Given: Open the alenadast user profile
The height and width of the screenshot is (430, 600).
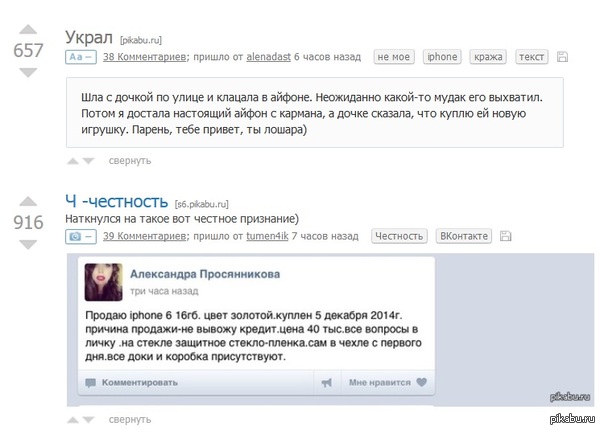Looking at the screenshot, I should point(268,57).
